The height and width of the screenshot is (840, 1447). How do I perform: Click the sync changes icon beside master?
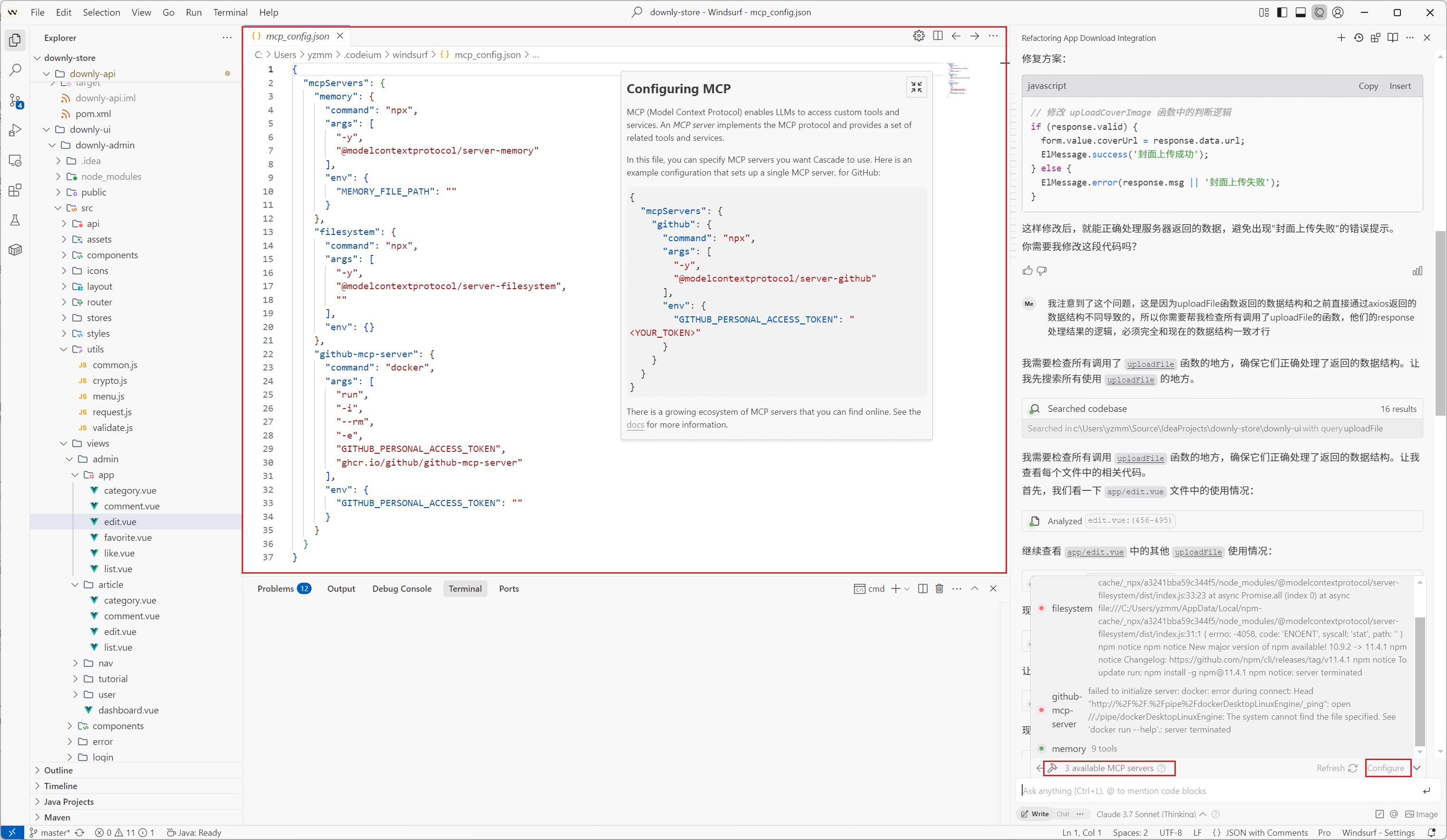click(x=80, y=832)
